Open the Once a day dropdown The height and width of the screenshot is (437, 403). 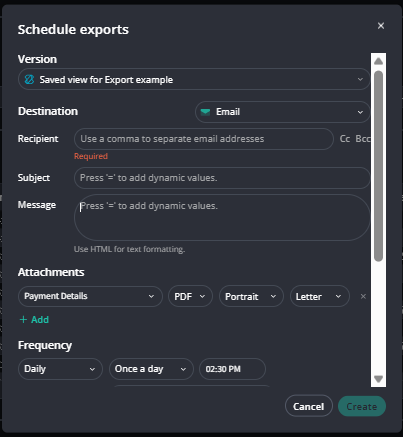151,369
